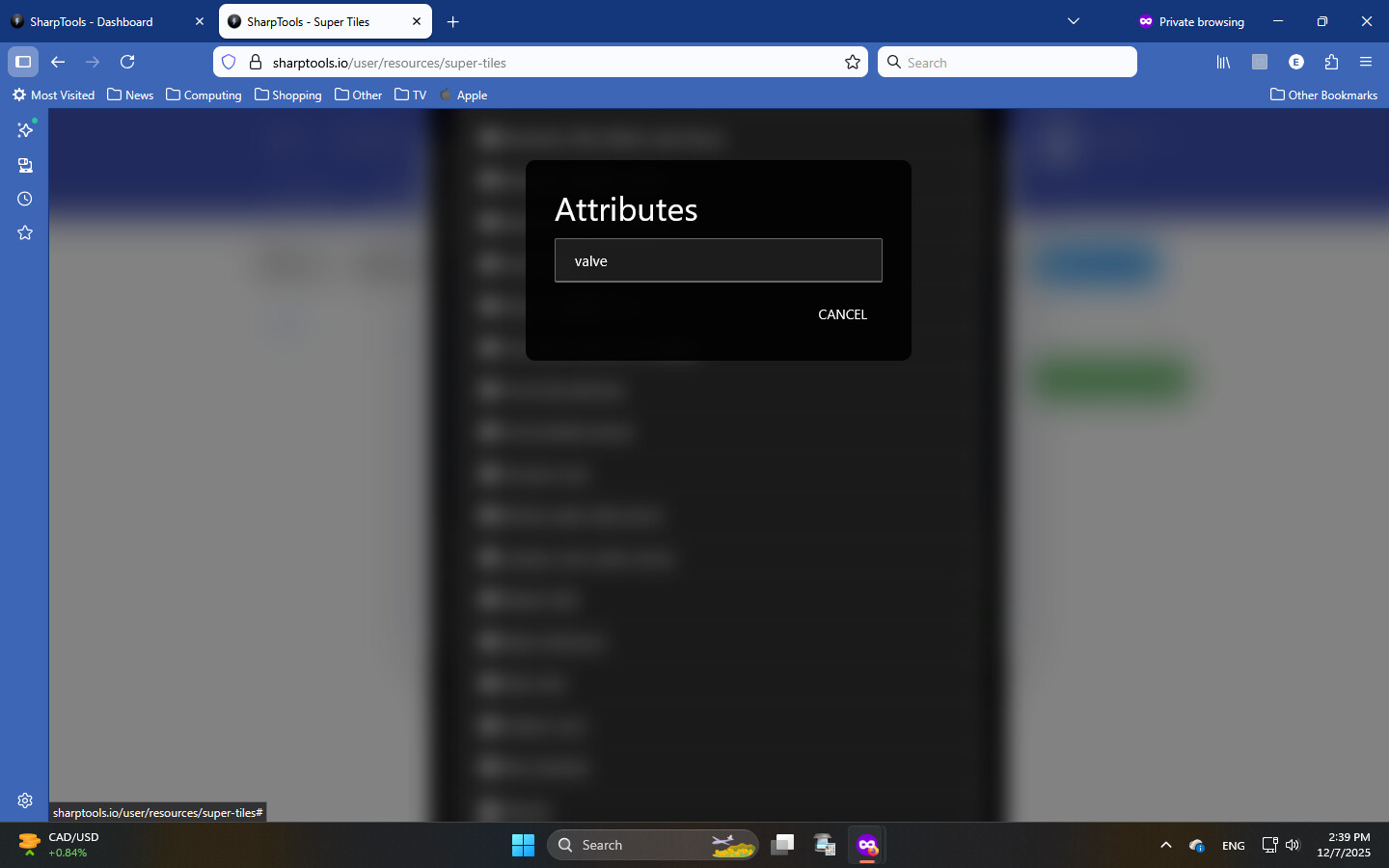
Task: Expand the list all tabs dropdown
Action: tap(1074, 21)
